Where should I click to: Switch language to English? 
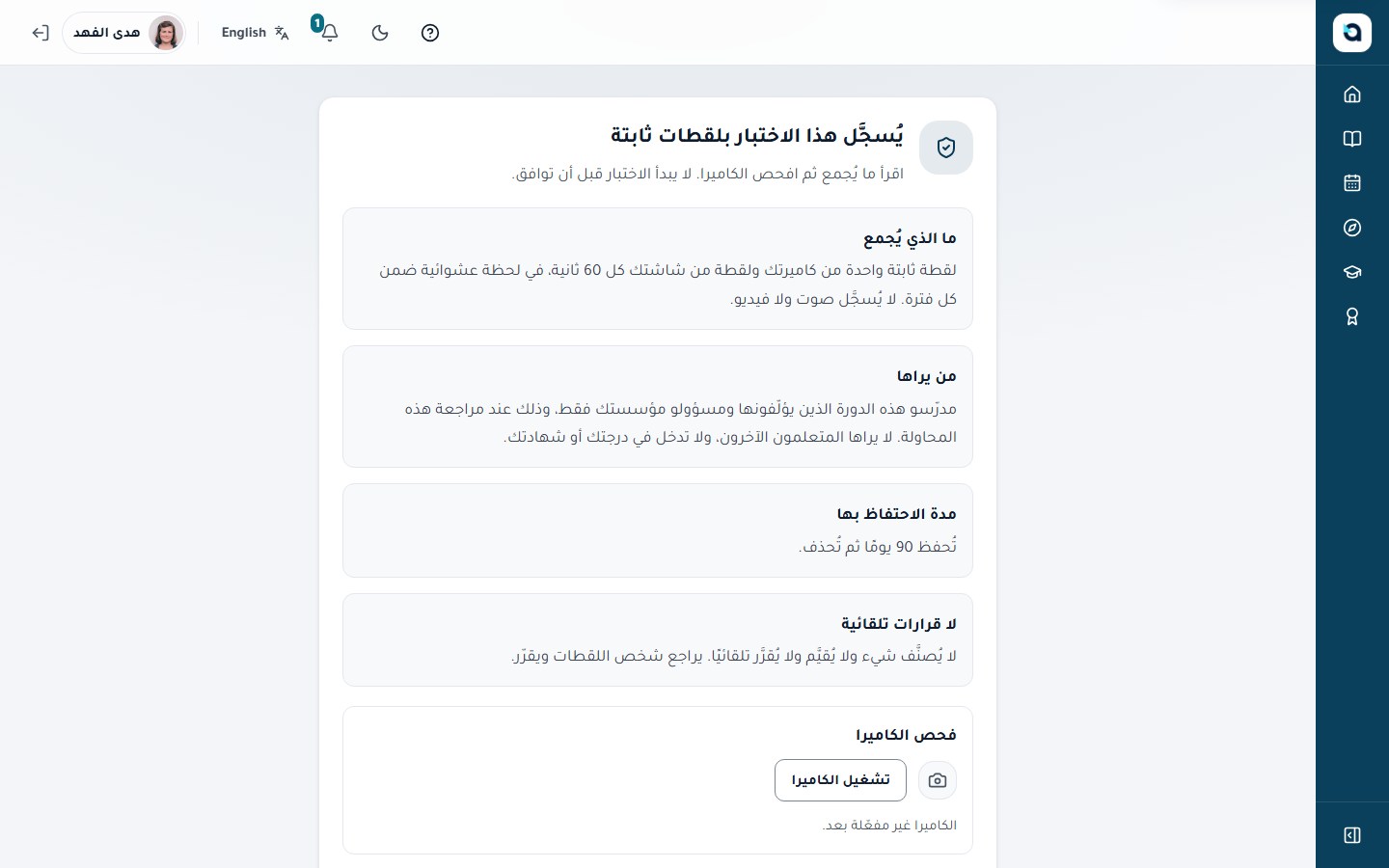(255, 33)
